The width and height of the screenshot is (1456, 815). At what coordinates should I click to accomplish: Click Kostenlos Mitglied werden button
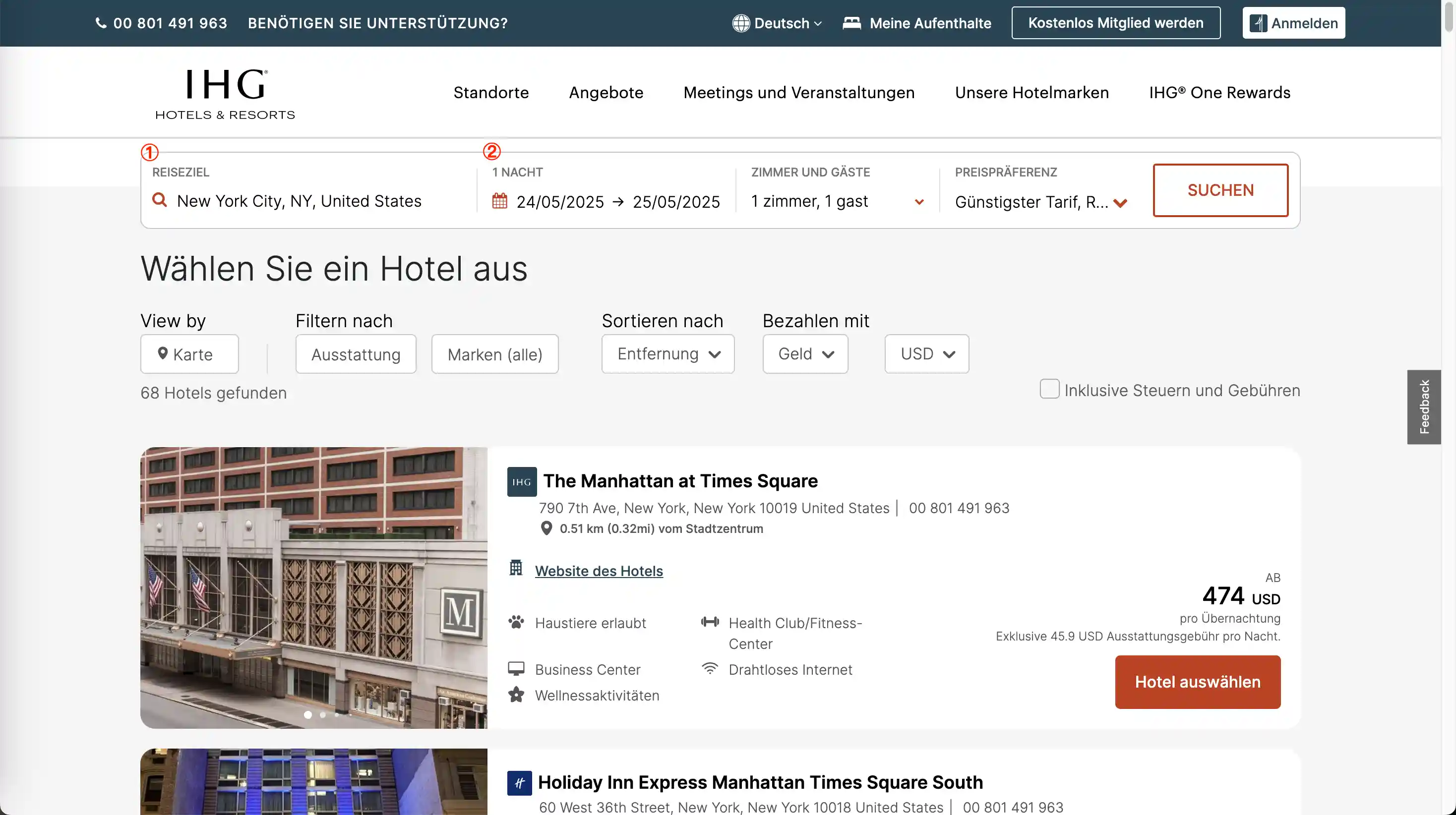[x=1116, y=23]
